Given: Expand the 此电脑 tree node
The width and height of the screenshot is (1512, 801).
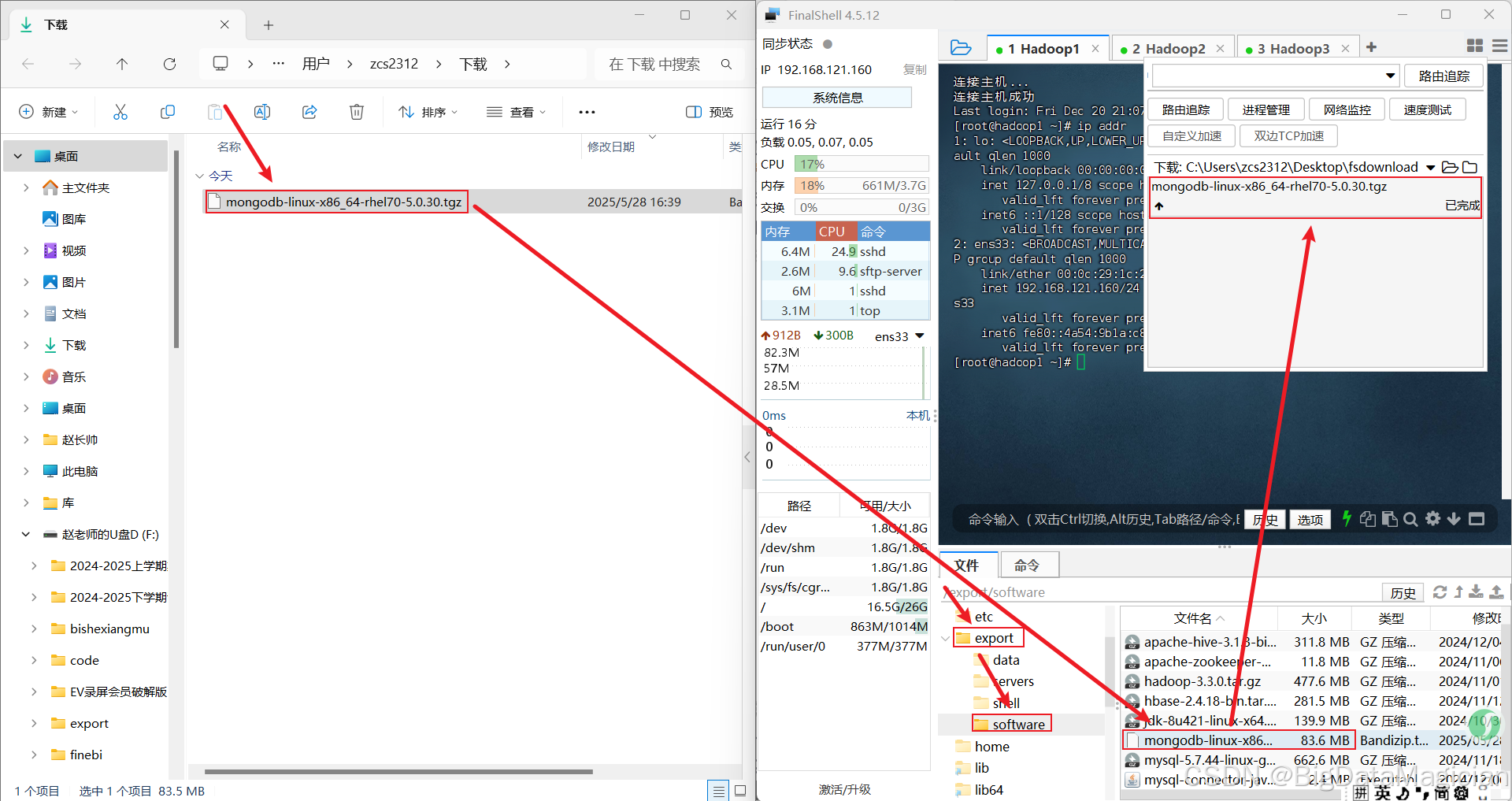Looking at the screenshot, I should 26,471.
